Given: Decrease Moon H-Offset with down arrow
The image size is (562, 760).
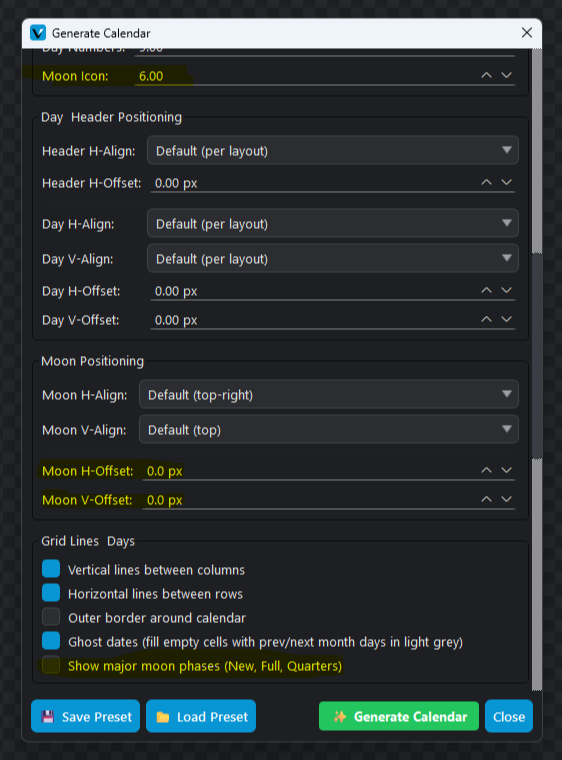Looking at the screenshot, I should coord(507,471).
